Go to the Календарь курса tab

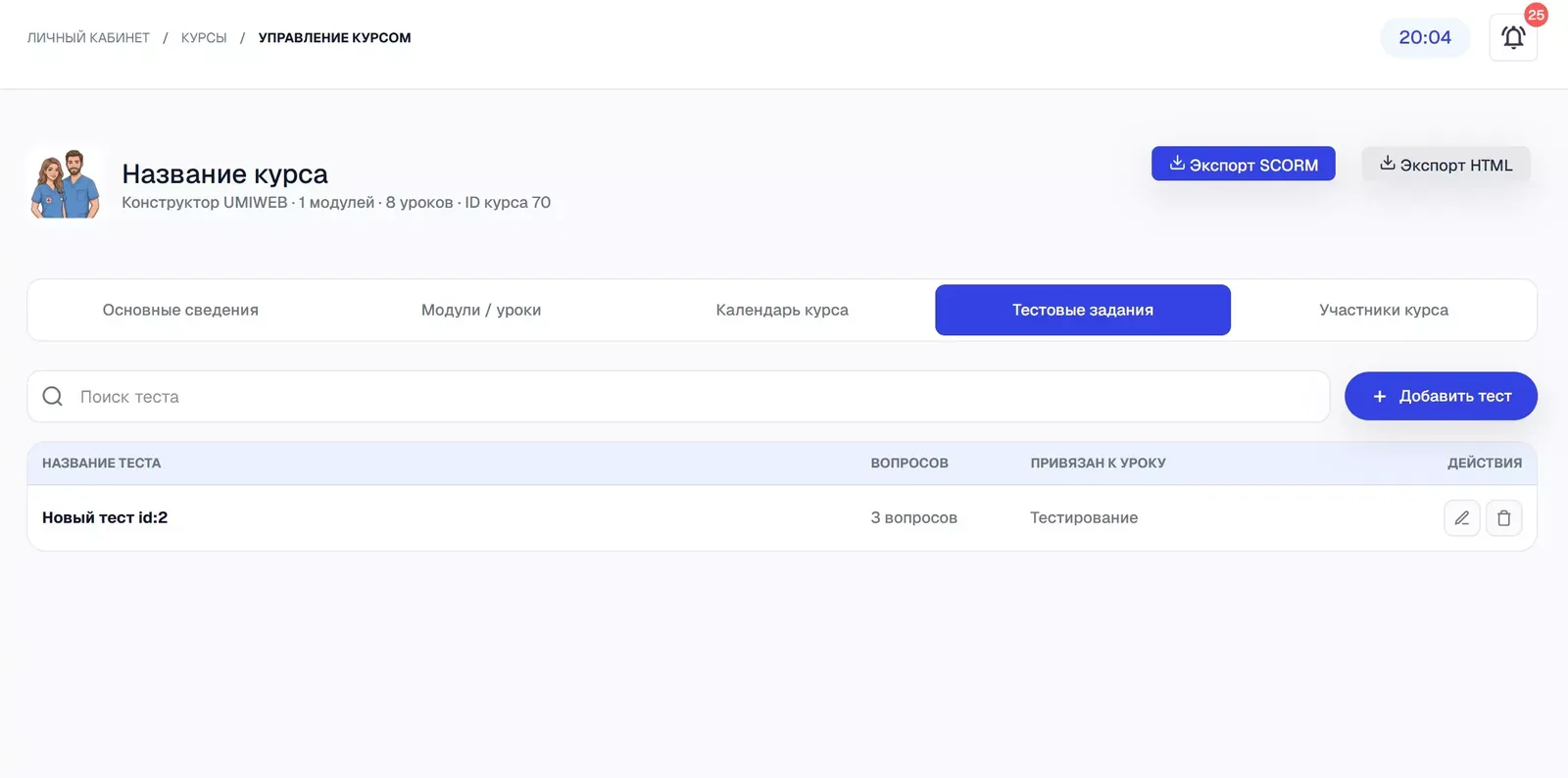782,310
